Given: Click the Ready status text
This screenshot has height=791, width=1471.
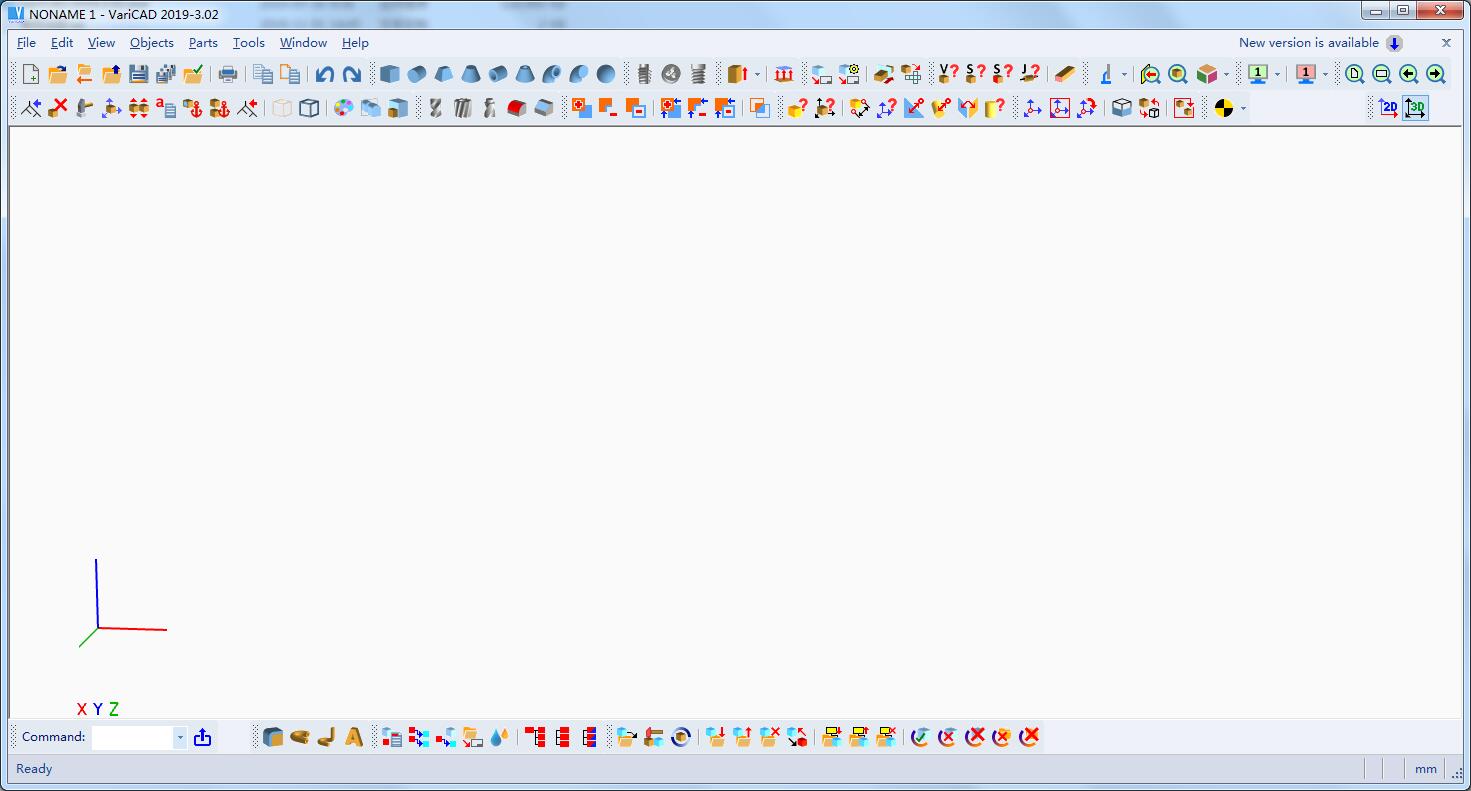Looking at the screenshot, I should tap(34, 769).
